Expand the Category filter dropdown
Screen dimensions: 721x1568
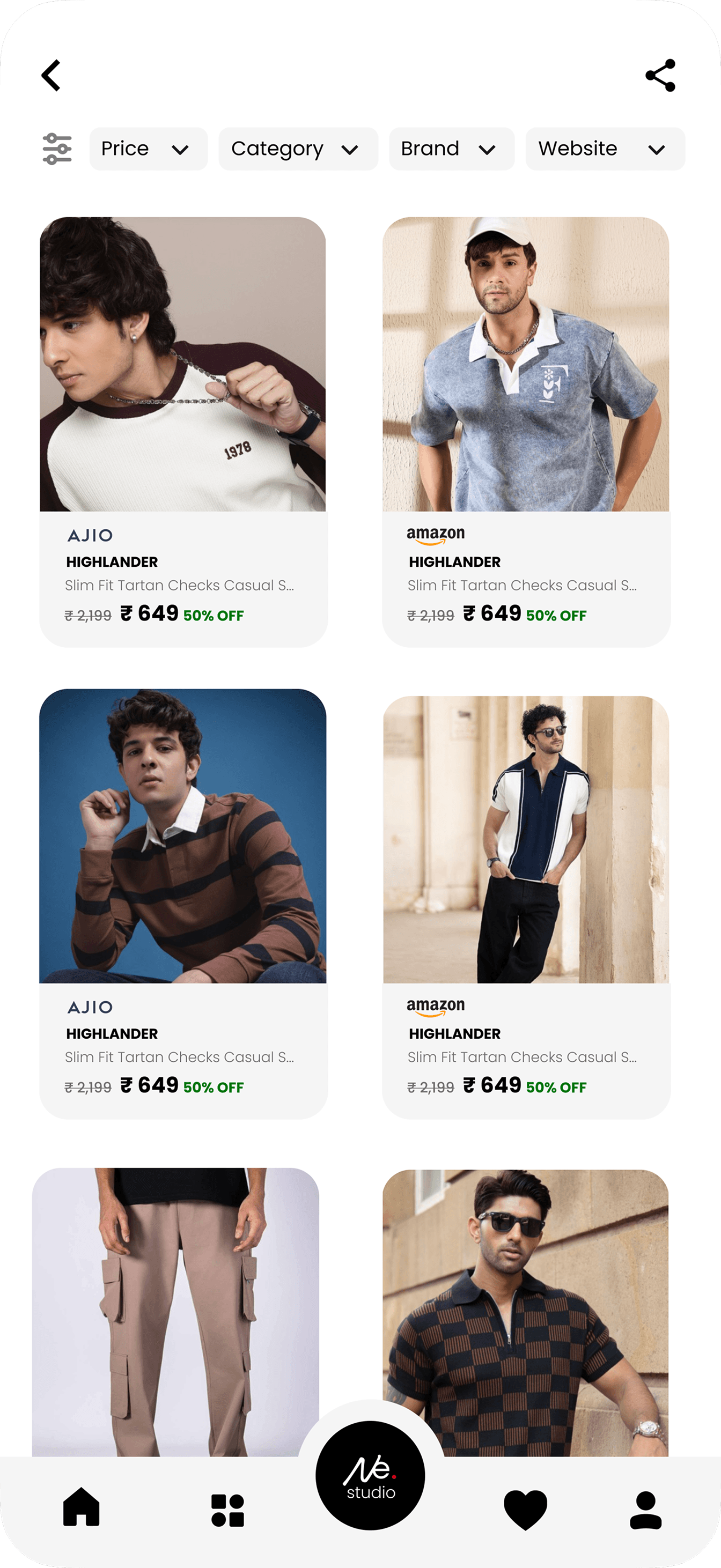click(298, 149)
